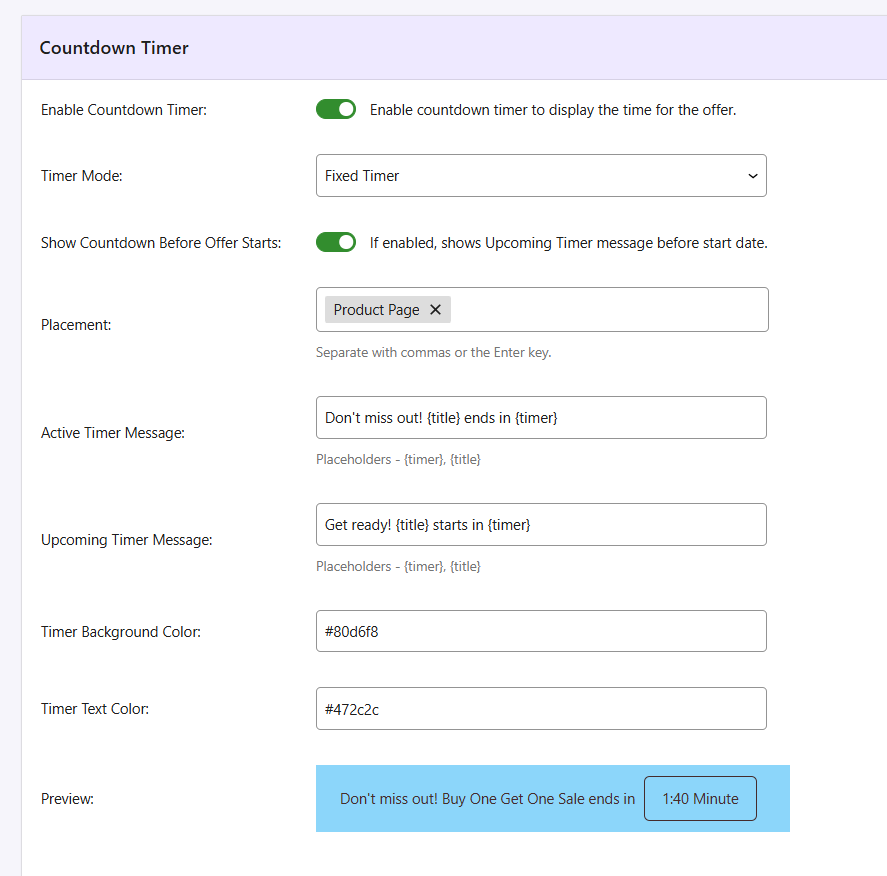Click the Countdown Timer section header
Image resolution: width=887 pixels, height=876 pixels.
coord(114,48)
